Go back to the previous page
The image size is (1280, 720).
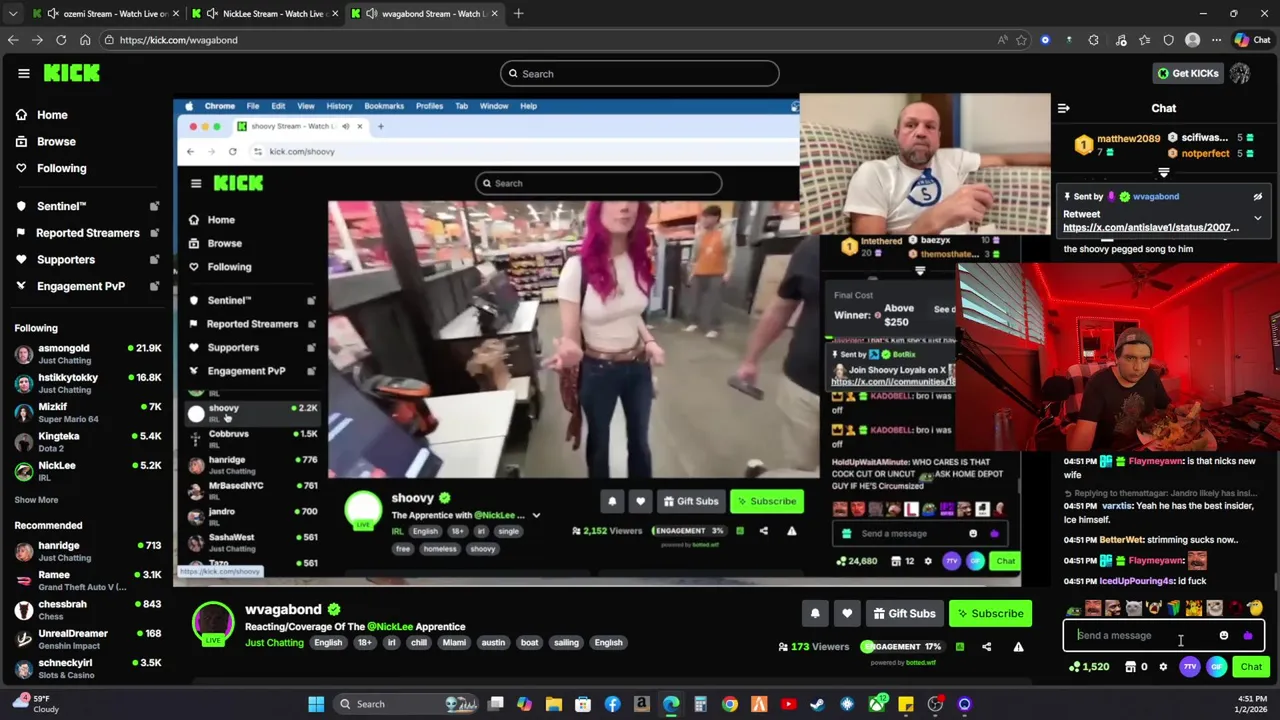click(13, 40)
